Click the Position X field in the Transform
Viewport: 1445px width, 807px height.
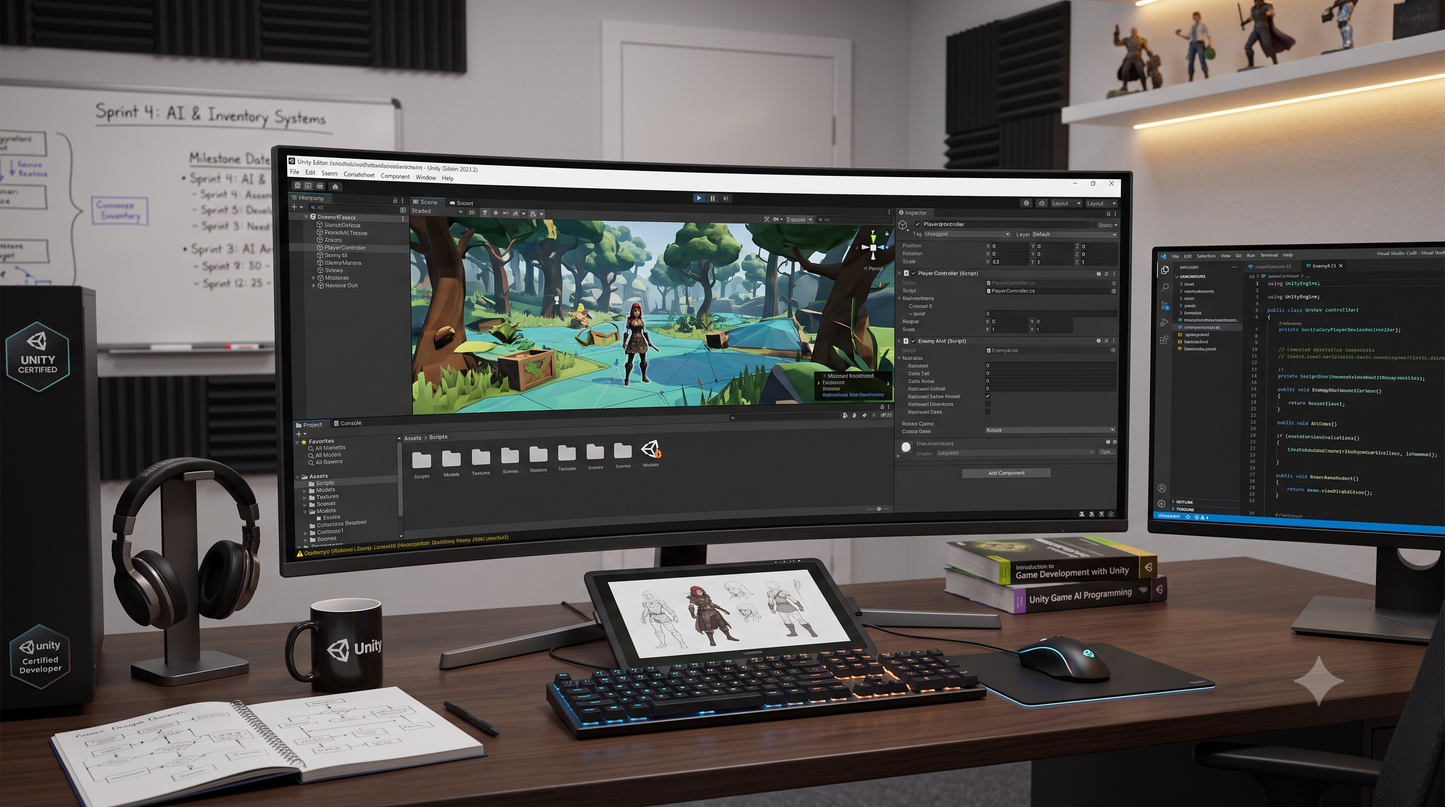(x=1009, y=246)
